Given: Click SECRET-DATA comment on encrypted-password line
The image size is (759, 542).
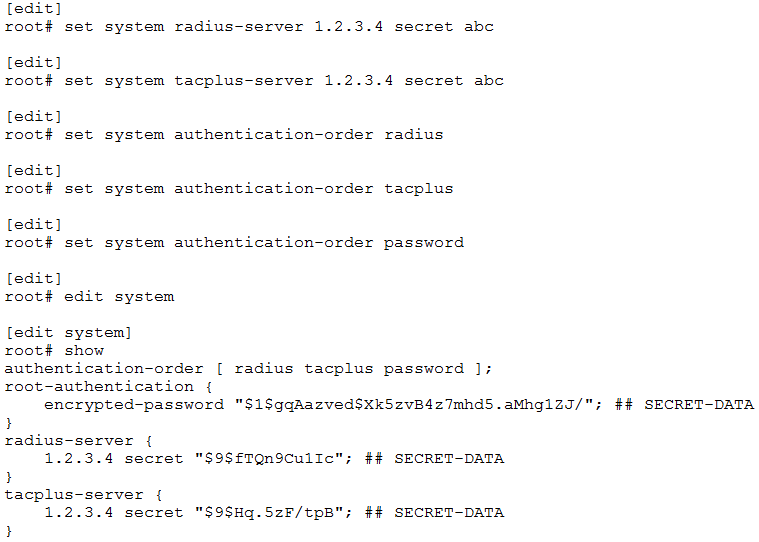Looking at the screenshot, I should coord(698,404).
